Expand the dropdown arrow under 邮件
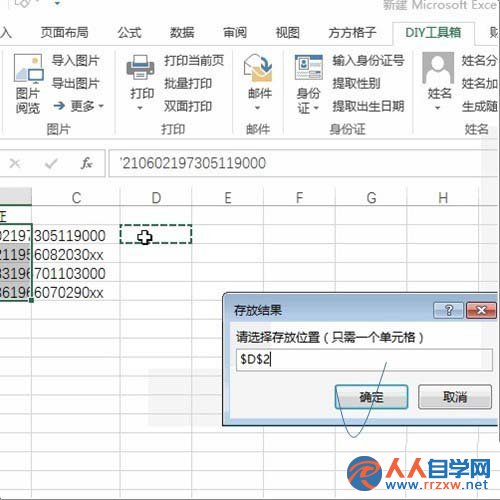This screenshot has width=500, height=500. (x=258, y=108)
